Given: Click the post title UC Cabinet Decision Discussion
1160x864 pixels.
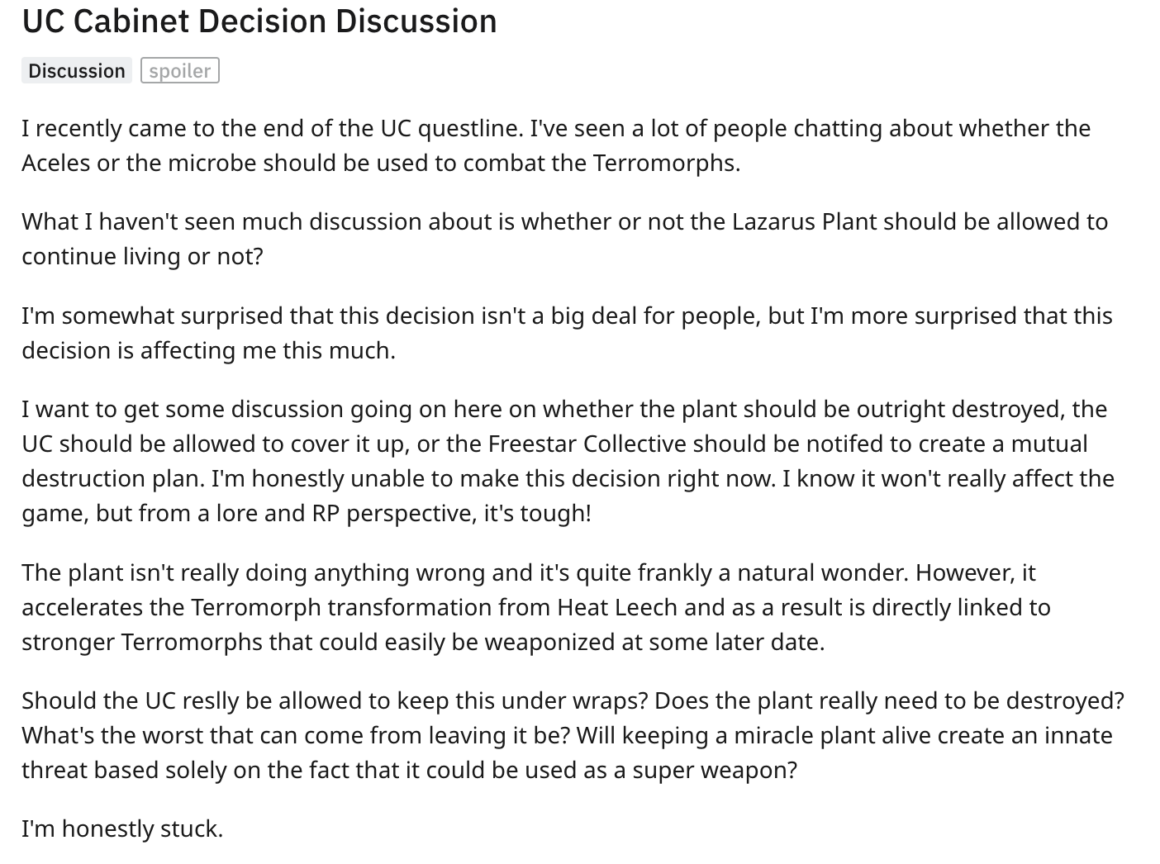Looking at the screenshot, I should click(259, 21).
